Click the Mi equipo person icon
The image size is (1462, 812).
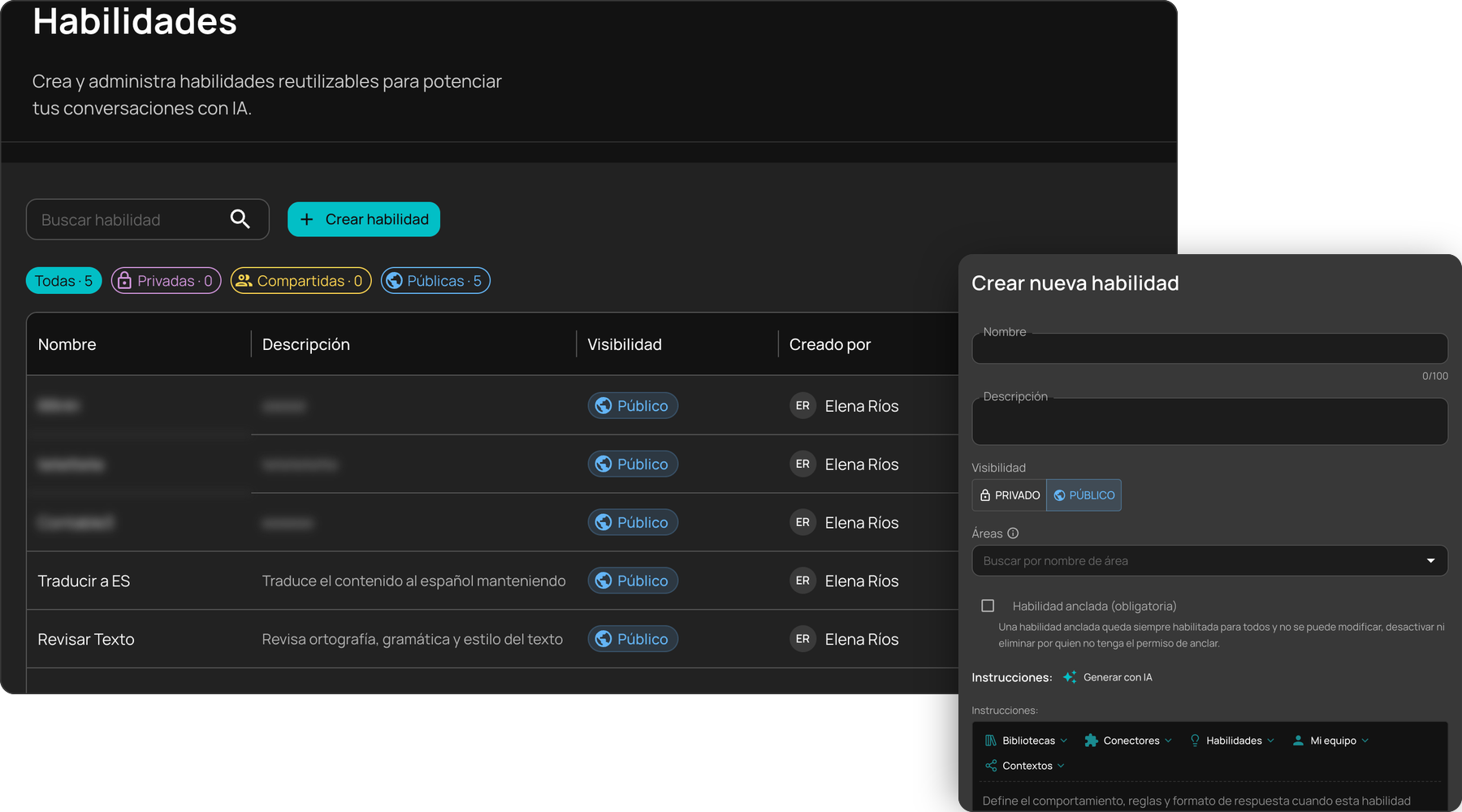click(x=1298, y=741)
